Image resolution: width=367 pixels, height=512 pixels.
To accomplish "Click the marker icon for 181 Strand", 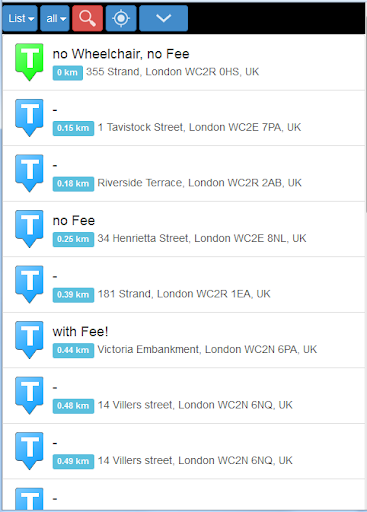I will point(29,284).
